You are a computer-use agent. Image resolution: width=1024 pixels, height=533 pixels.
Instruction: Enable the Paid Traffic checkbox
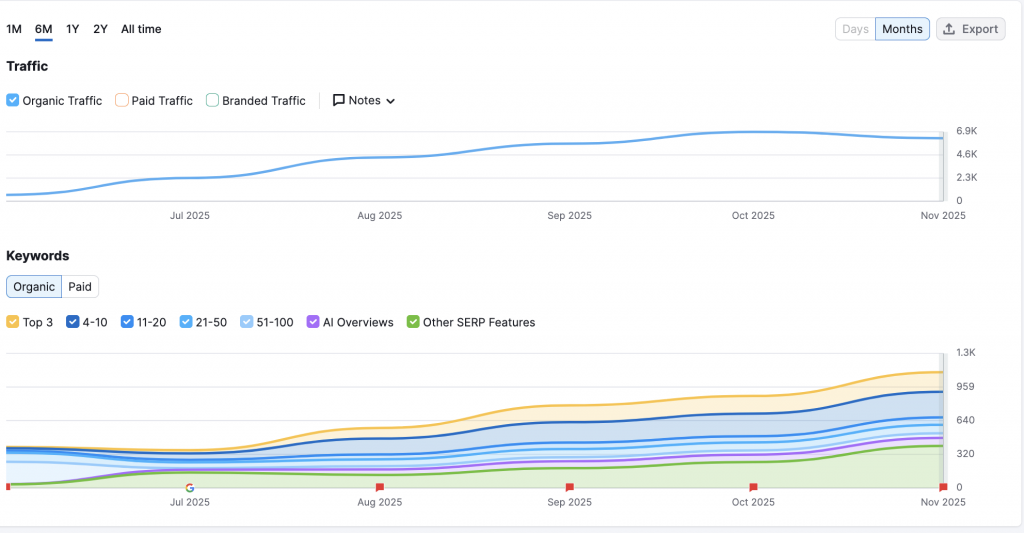pos(122,100)
